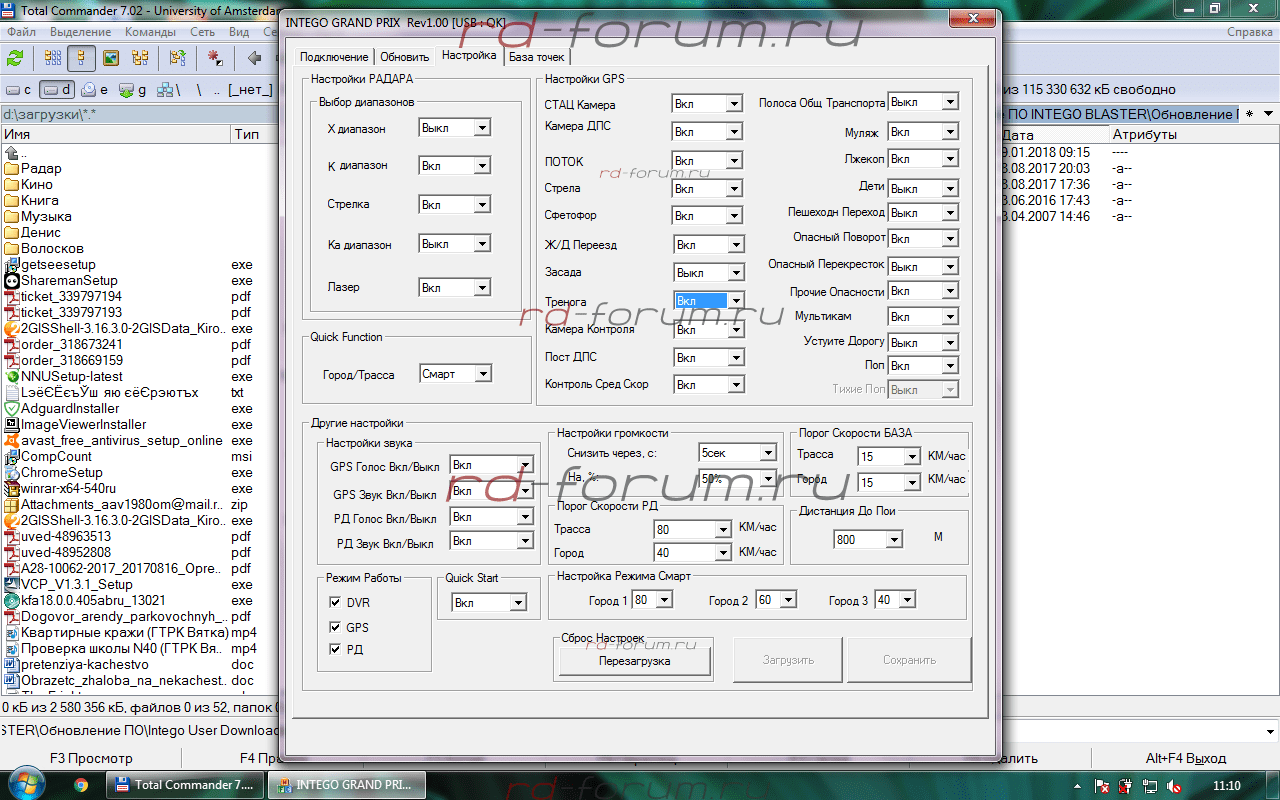Switch to the Обновить tab

coord(404,57)
